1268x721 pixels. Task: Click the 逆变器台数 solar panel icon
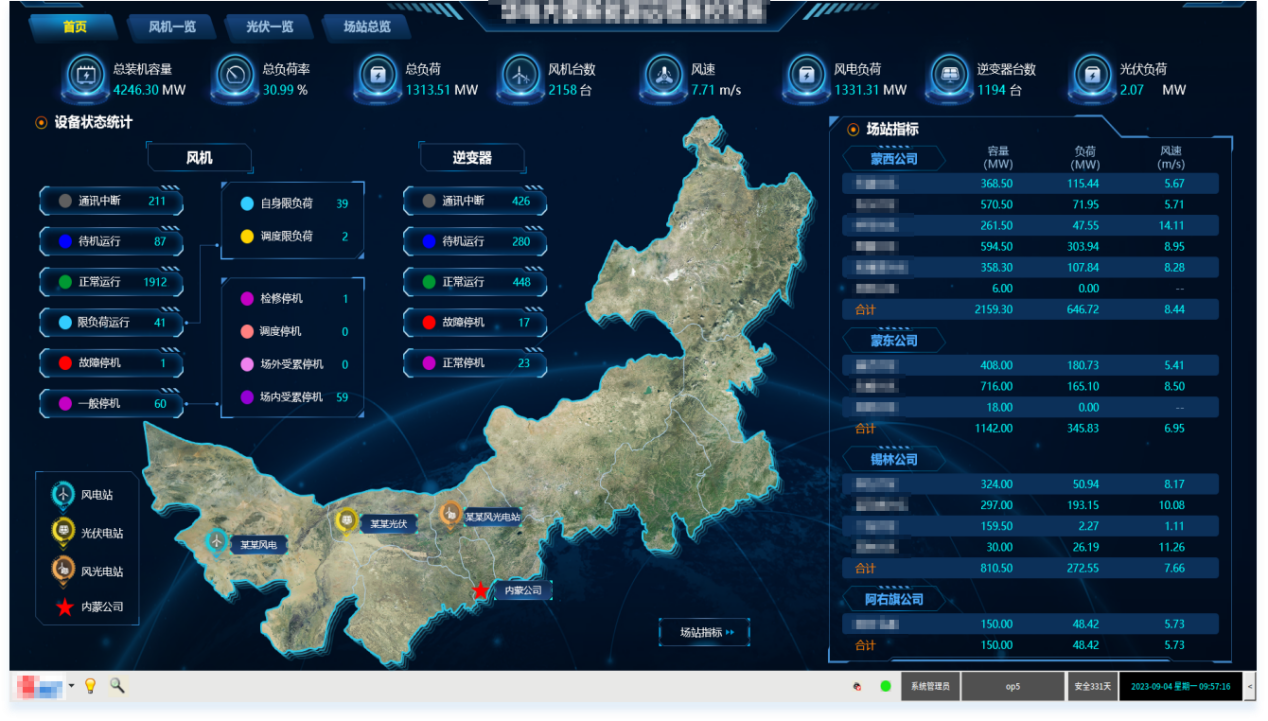pyautogui.click(x=948, y=76)
